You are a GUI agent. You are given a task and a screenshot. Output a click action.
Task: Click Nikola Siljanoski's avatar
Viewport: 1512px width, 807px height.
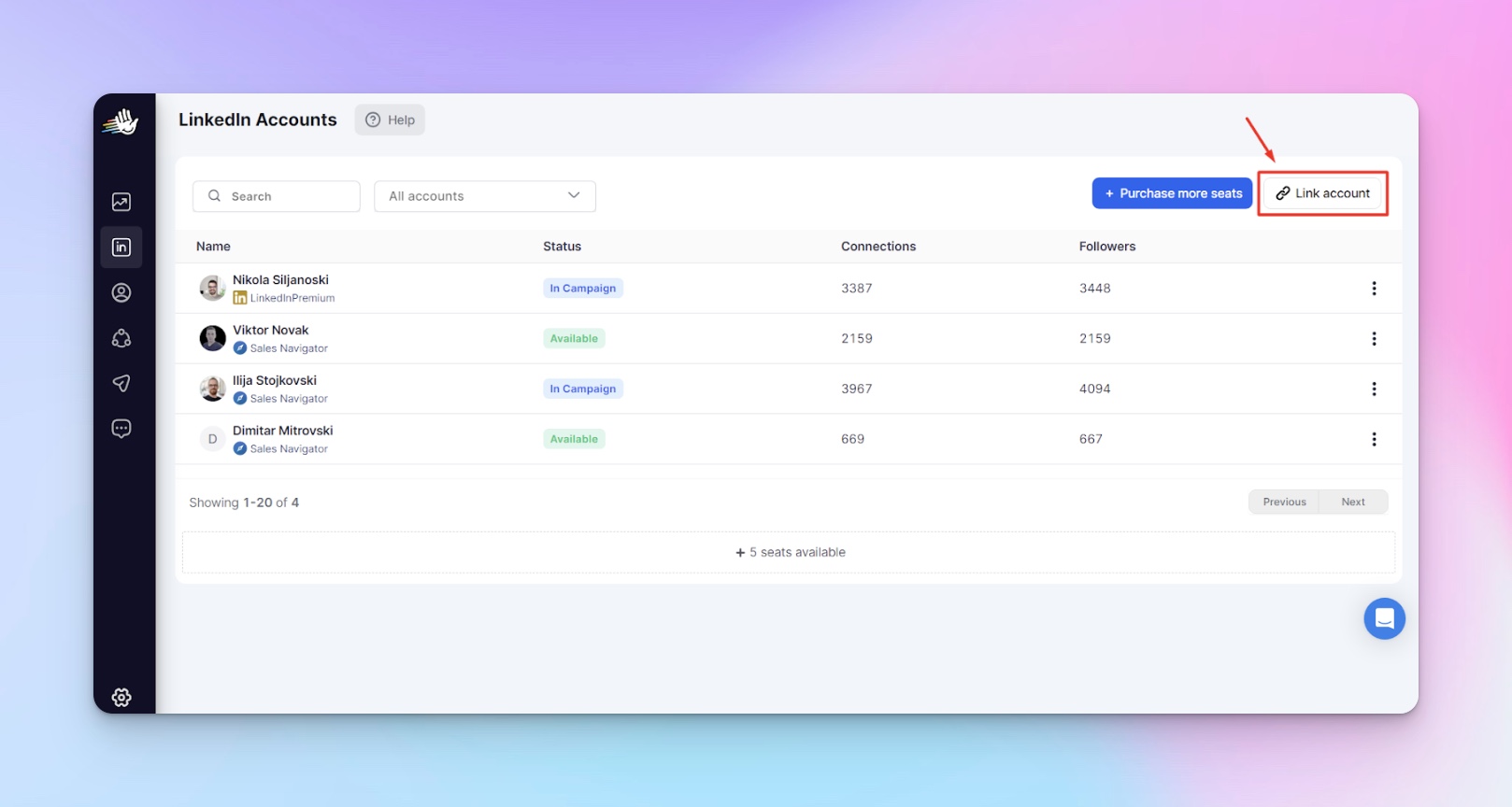(x=212, y=288)
